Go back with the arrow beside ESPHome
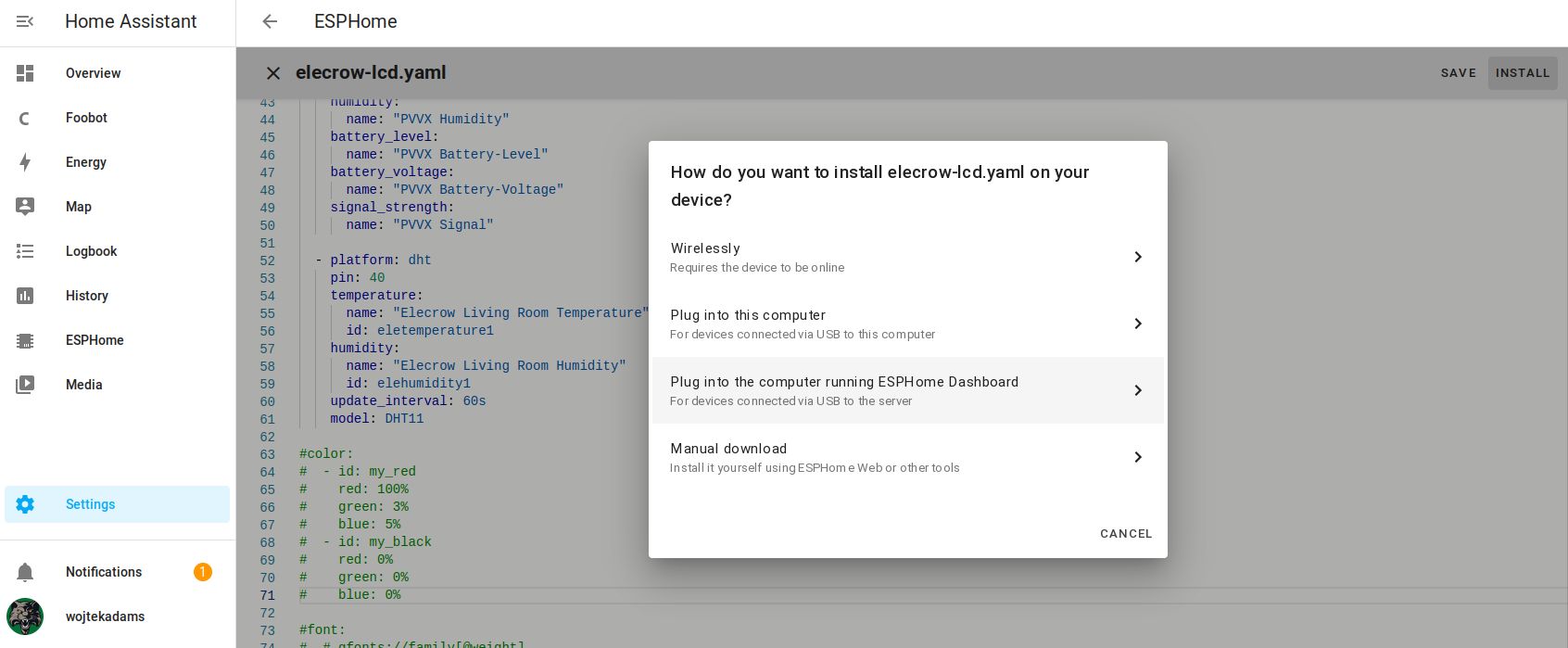Image resolution: width=1568 pixels, height=648 pixels. [270, 21]
